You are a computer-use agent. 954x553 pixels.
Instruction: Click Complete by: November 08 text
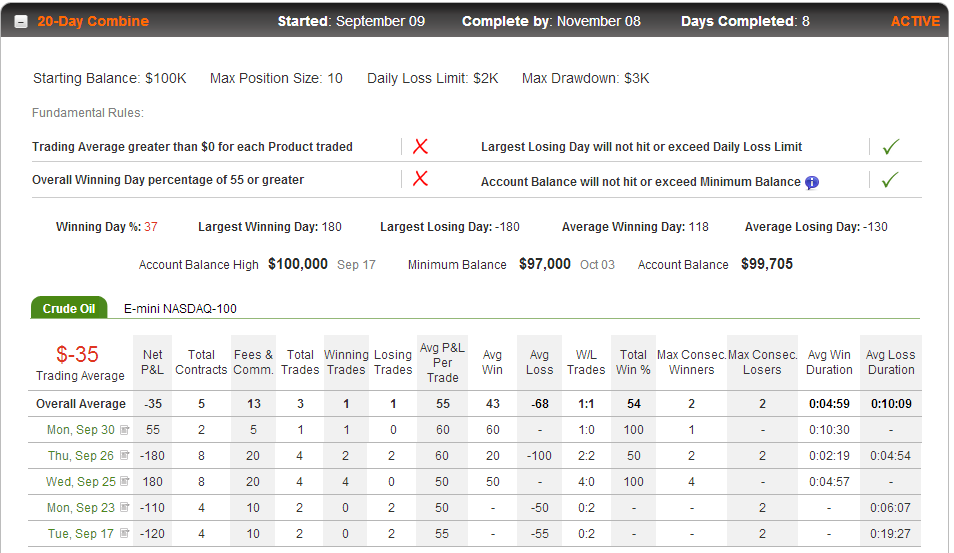point(551,21)
